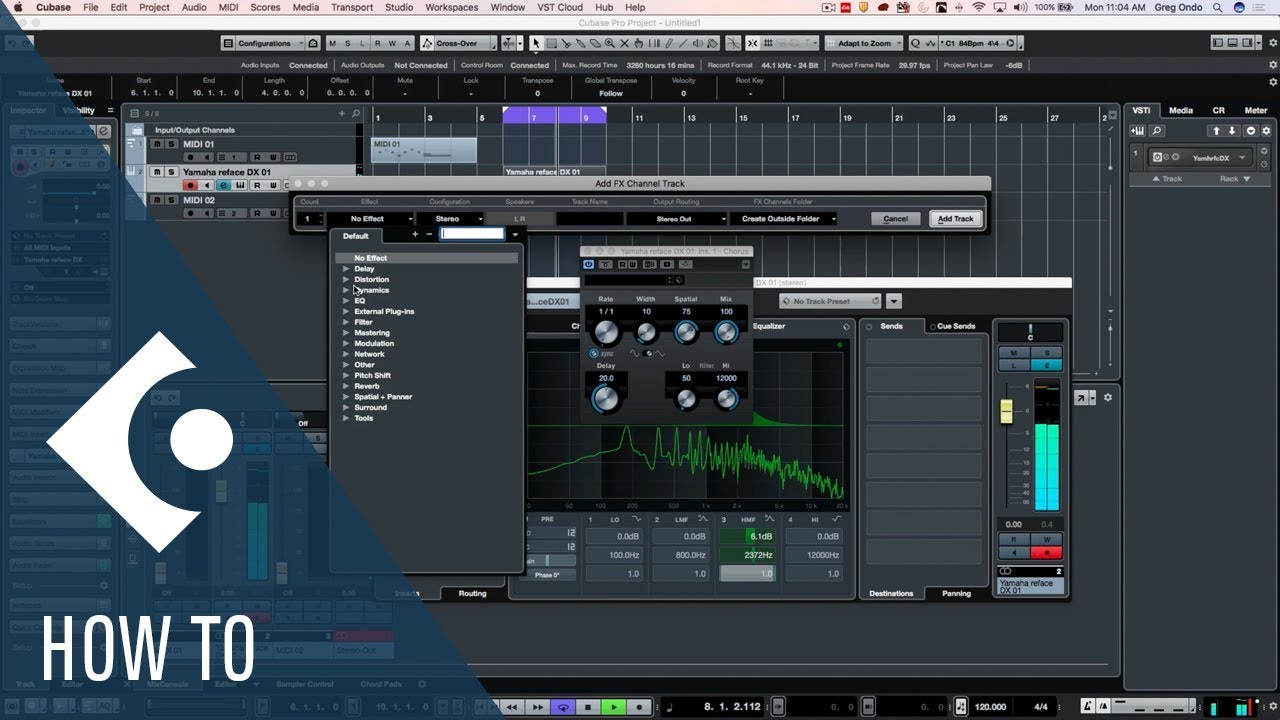Click Edit Channel Settings 'e' on Yamaha reface track
The height and width of the screenshot is (720, 1280).
click(x=224, y=185)
